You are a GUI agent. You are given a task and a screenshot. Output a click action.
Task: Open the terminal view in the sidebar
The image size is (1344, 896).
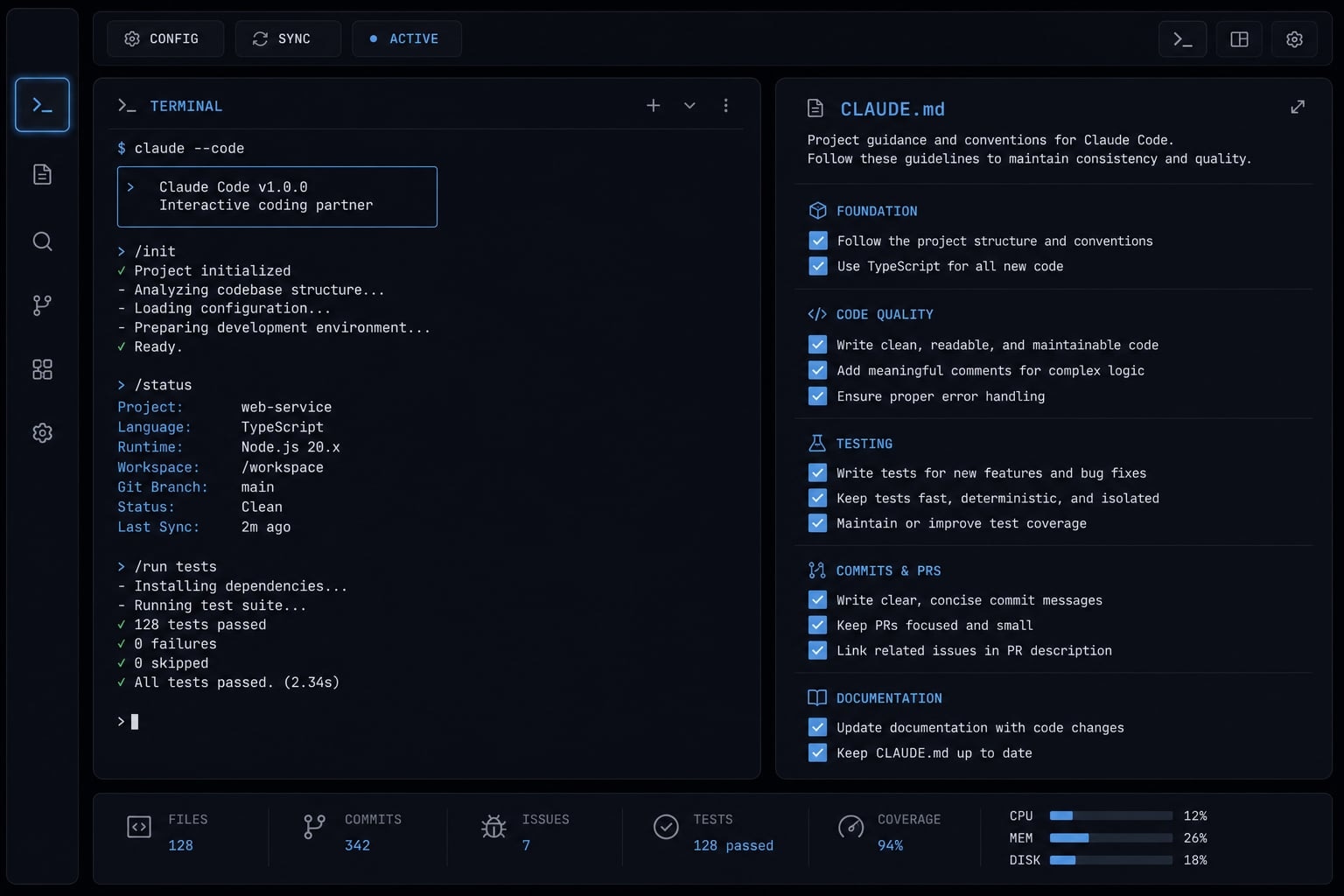pos(42,105)
